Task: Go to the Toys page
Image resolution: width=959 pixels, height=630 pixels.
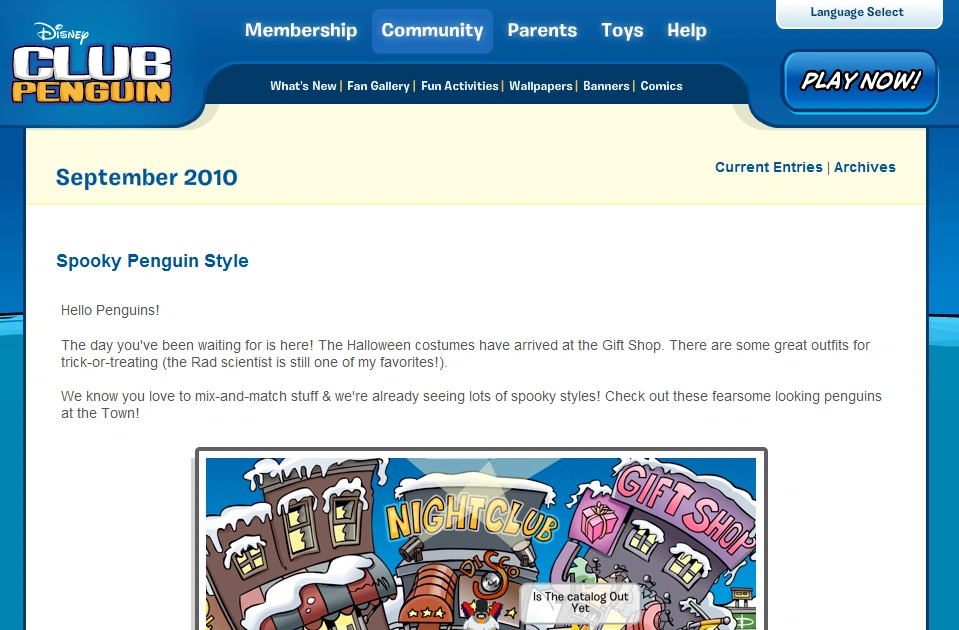Action: tap(622, 30)
